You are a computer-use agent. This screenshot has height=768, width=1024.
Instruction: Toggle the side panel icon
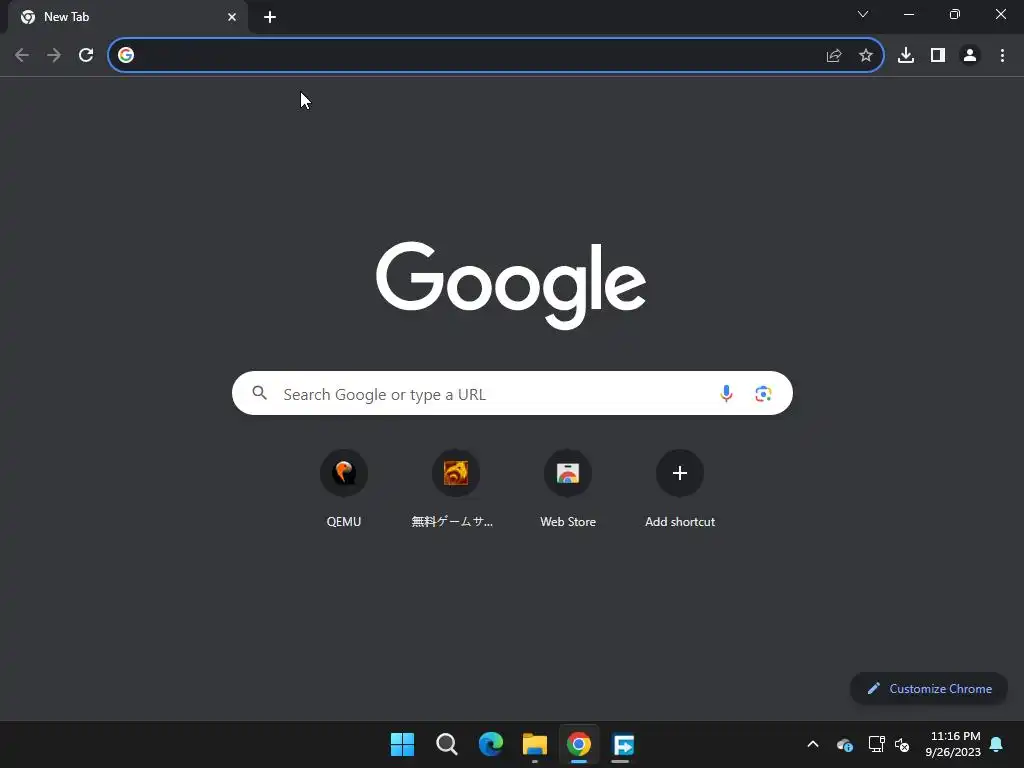click(938, 56)
